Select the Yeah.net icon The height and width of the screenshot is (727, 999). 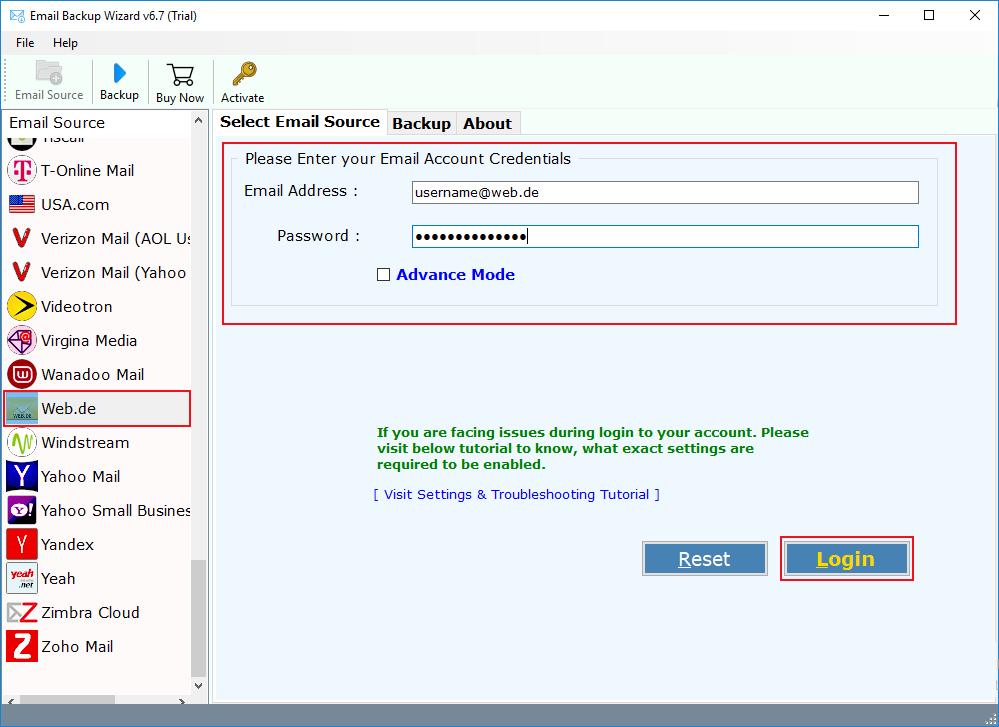click(x=22, y=578)
